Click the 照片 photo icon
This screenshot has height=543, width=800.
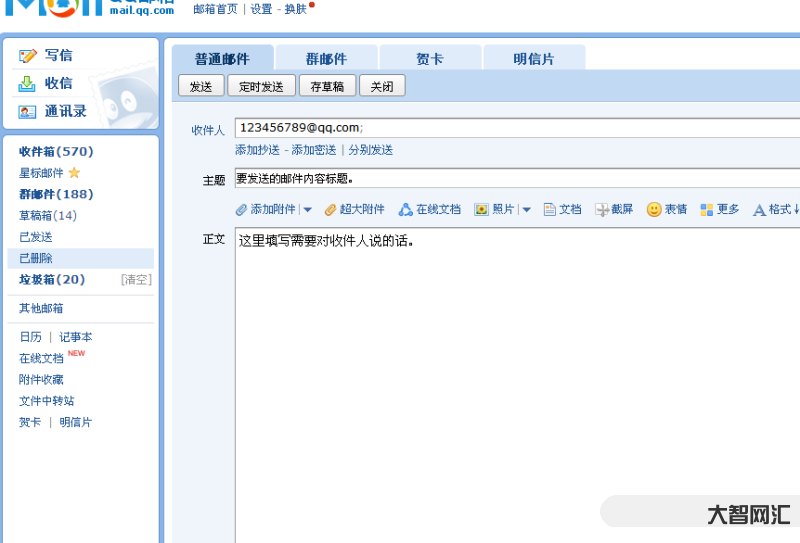pos(481,210)
